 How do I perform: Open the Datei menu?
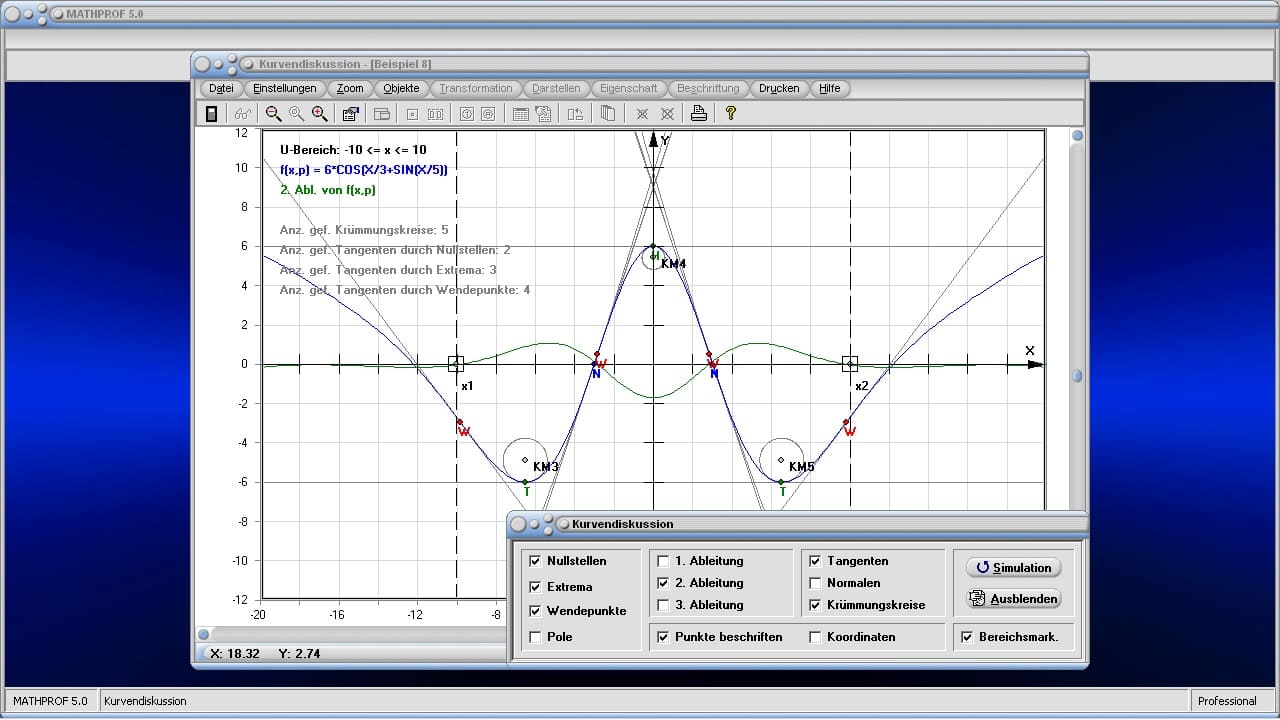[221, 88]
